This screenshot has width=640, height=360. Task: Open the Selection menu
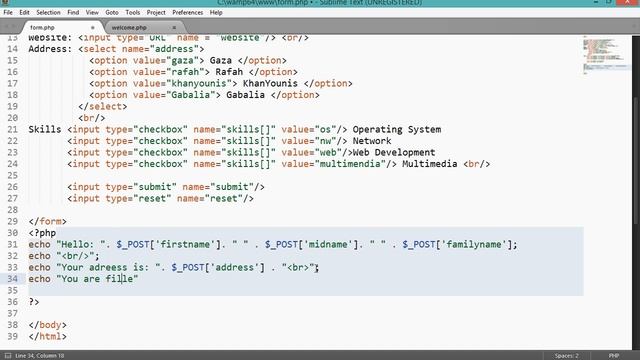click(48, 13)
